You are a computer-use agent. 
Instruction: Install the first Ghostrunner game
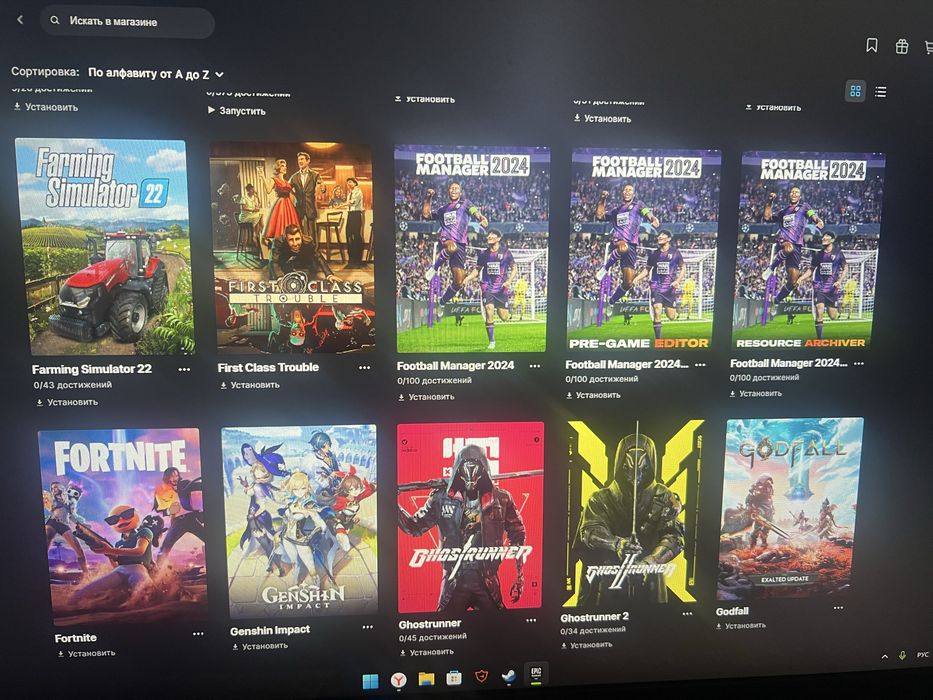[426, 652]
